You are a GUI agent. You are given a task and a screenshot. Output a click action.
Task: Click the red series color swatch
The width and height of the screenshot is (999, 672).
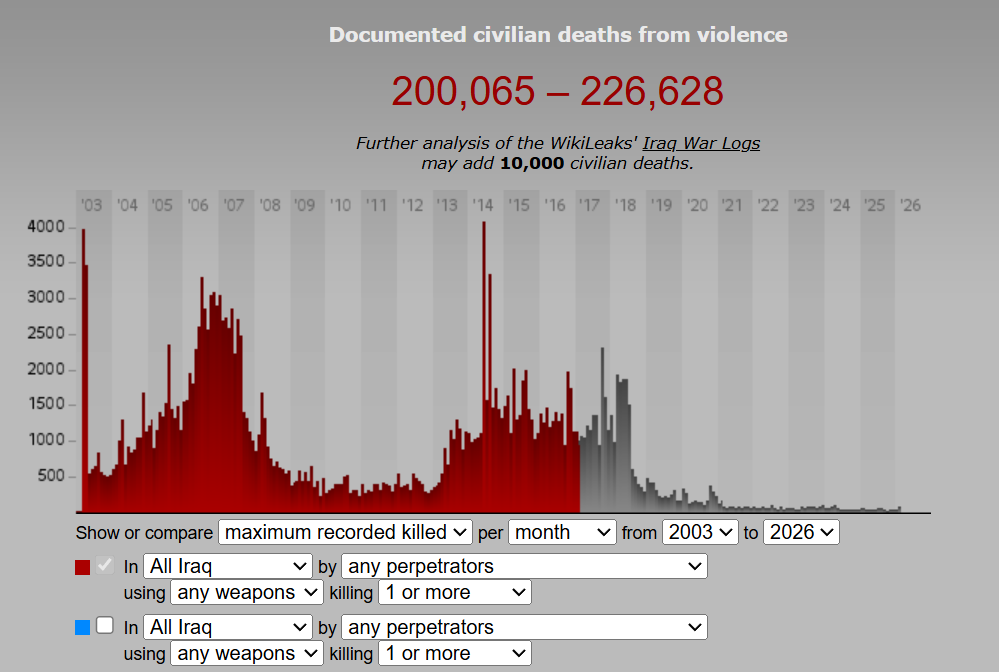[x=82, y=567]
